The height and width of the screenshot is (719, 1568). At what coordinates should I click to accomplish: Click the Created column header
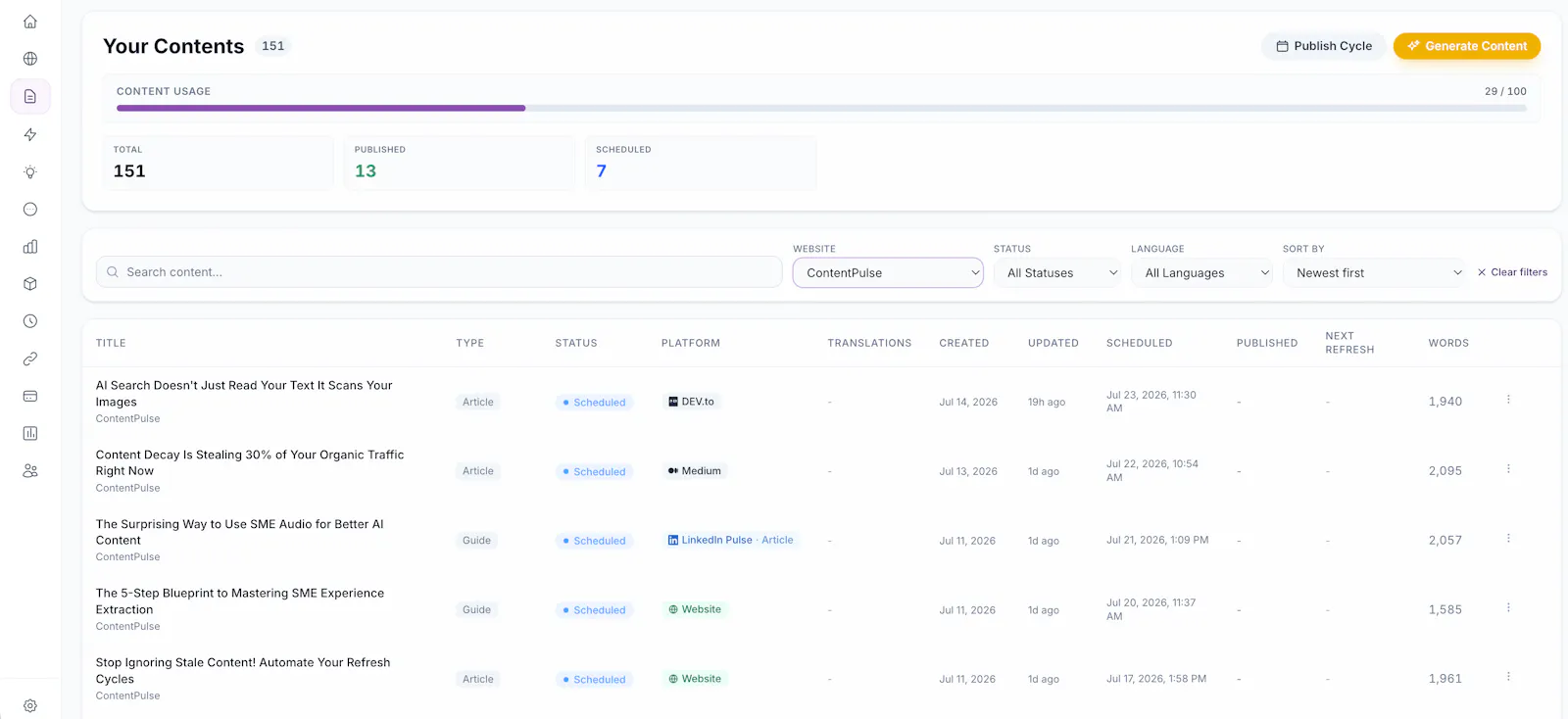pyautogui.click(x=964, y=343)
